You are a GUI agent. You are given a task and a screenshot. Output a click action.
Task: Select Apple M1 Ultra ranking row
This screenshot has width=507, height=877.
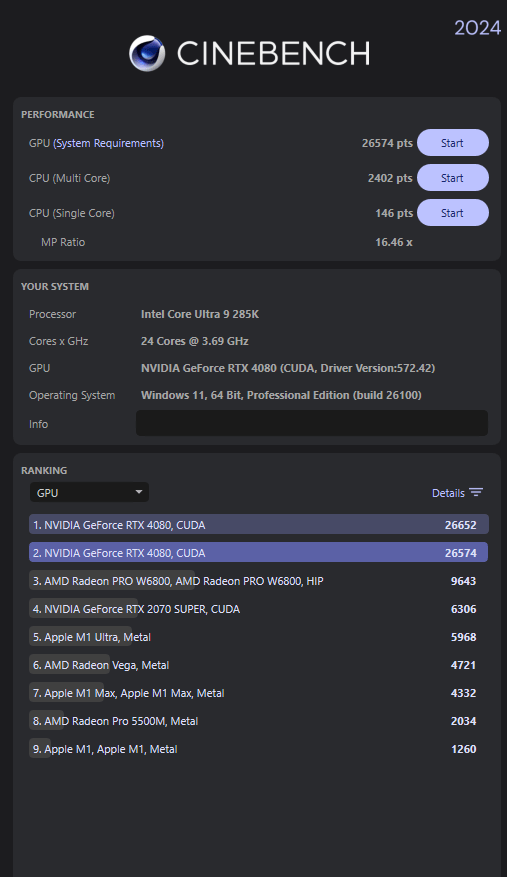coord(259,636)
